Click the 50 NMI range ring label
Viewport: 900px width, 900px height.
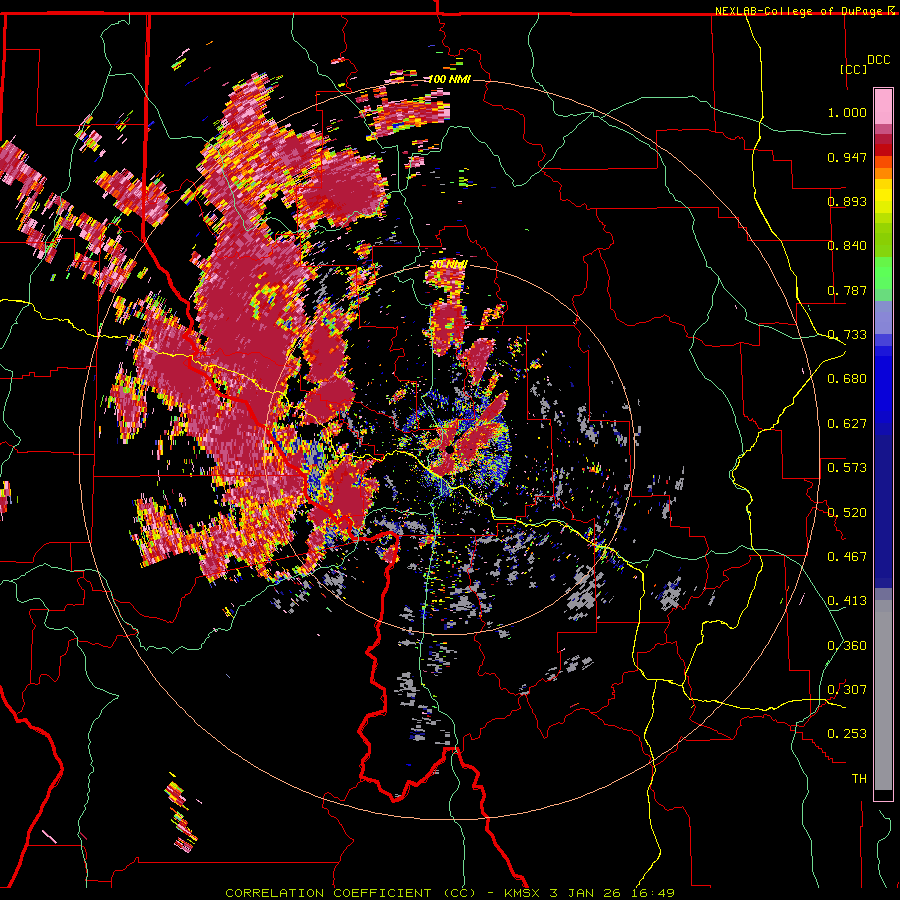[449, 265]
